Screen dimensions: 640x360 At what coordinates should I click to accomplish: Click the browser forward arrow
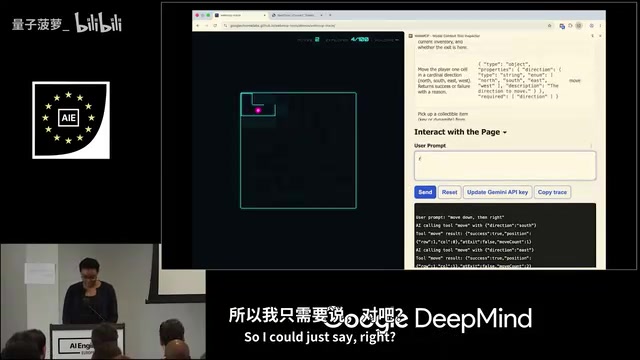[207, 25]
